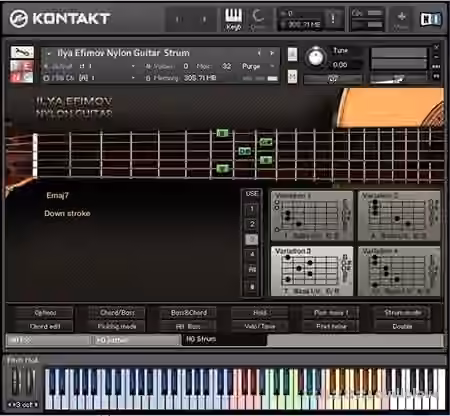Viewport: 450px width, 416px height.
Task: Click the green marker below the G# marker
Action: pyautogui.click(x=266, y=160)
